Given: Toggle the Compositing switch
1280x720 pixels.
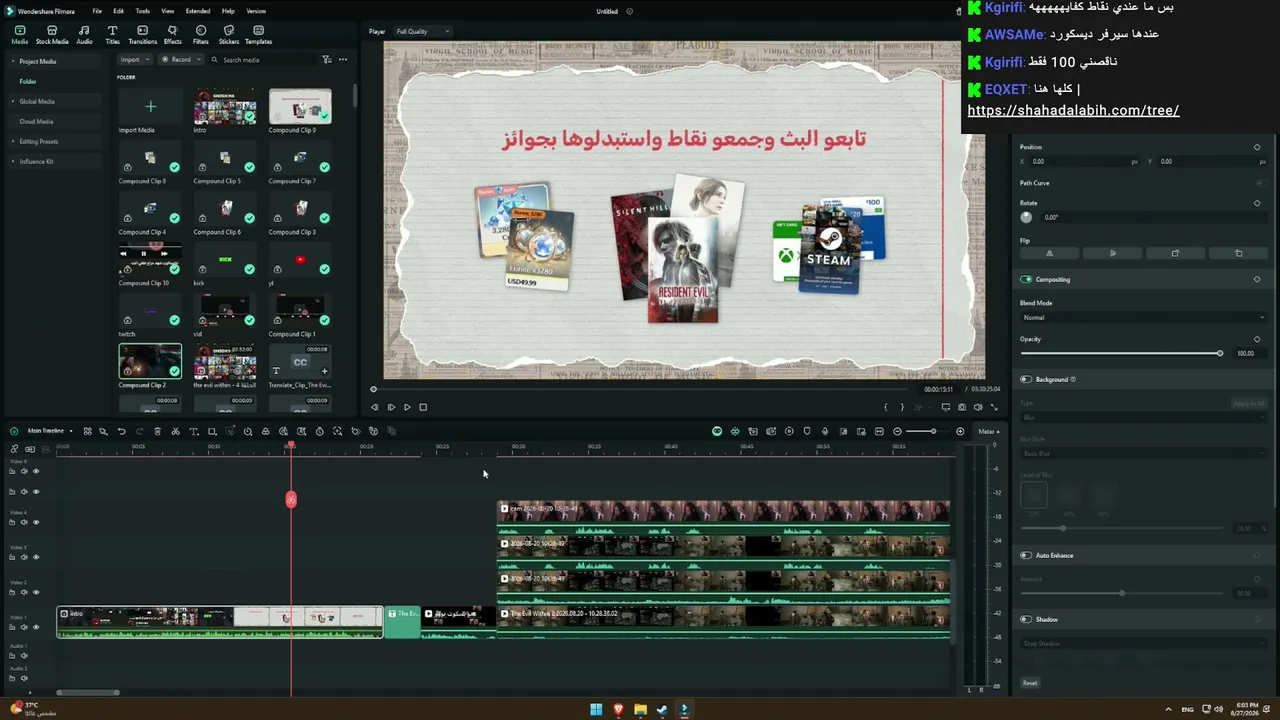Looking at the screenshot, I should click(1026, 280).
